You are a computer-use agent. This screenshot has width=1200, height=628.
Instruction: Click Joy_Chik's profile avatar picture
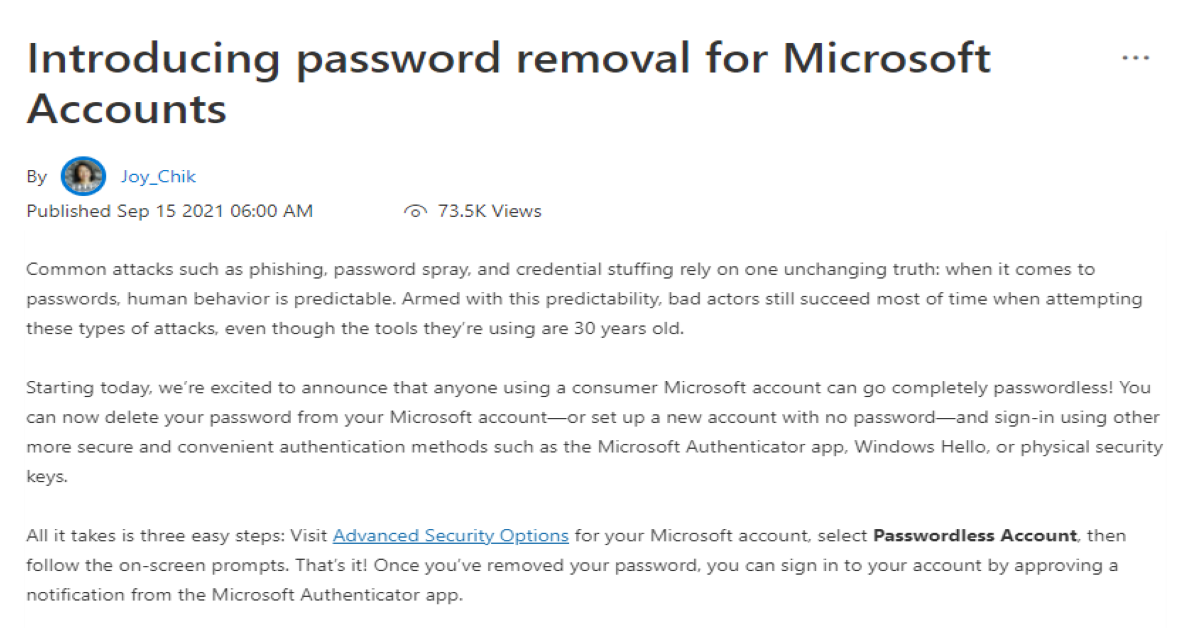[83, 177]
